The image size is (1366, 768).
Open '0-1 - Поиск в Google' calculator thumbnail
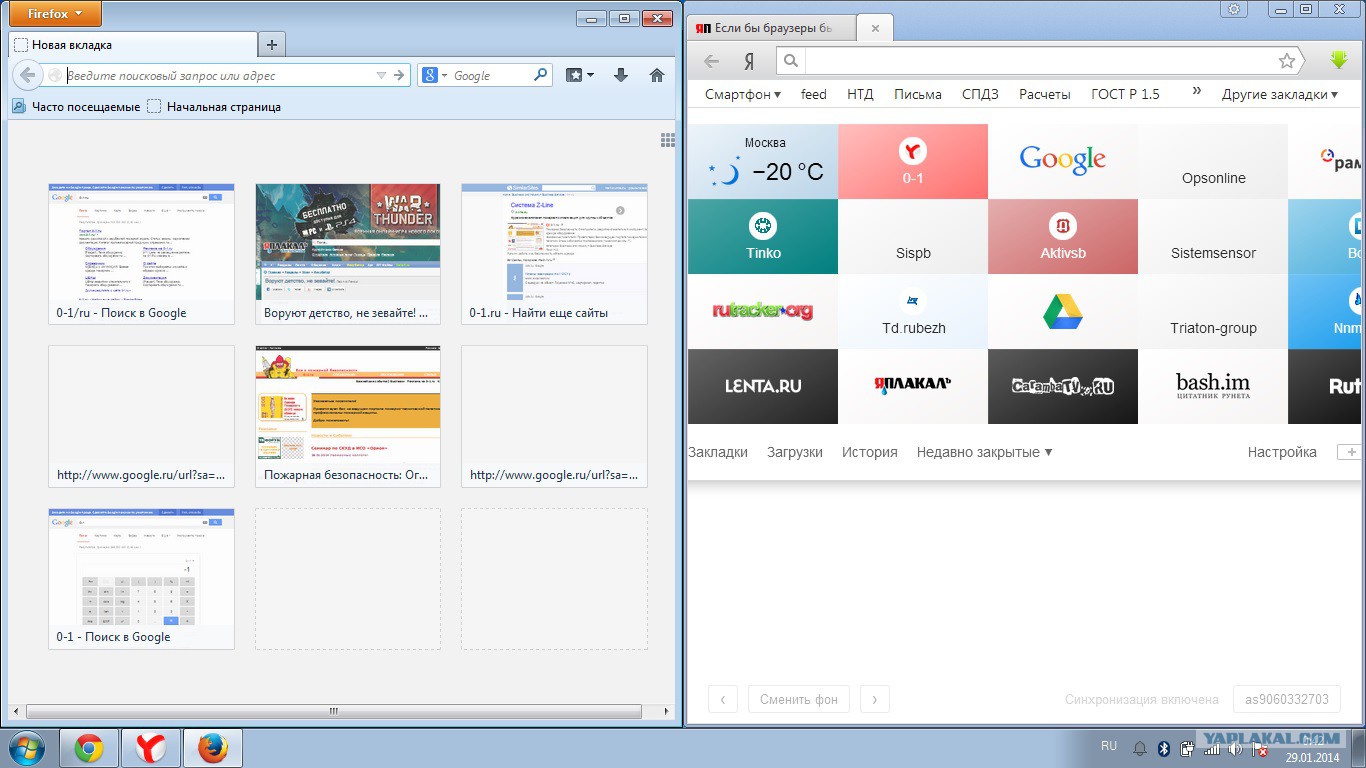tap(141, 578)
